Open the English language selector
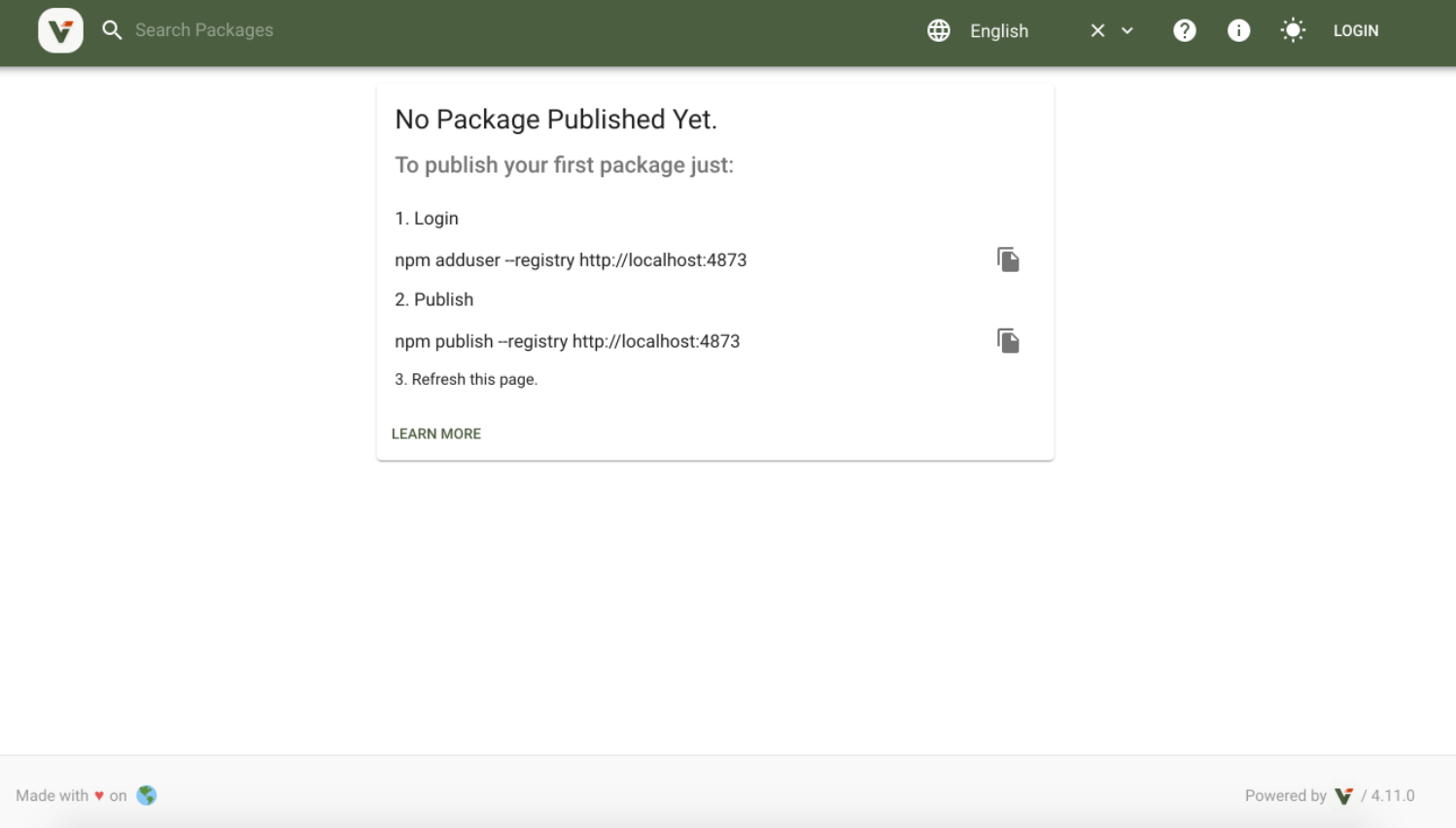The image size is (1456, 828). 1011,31
